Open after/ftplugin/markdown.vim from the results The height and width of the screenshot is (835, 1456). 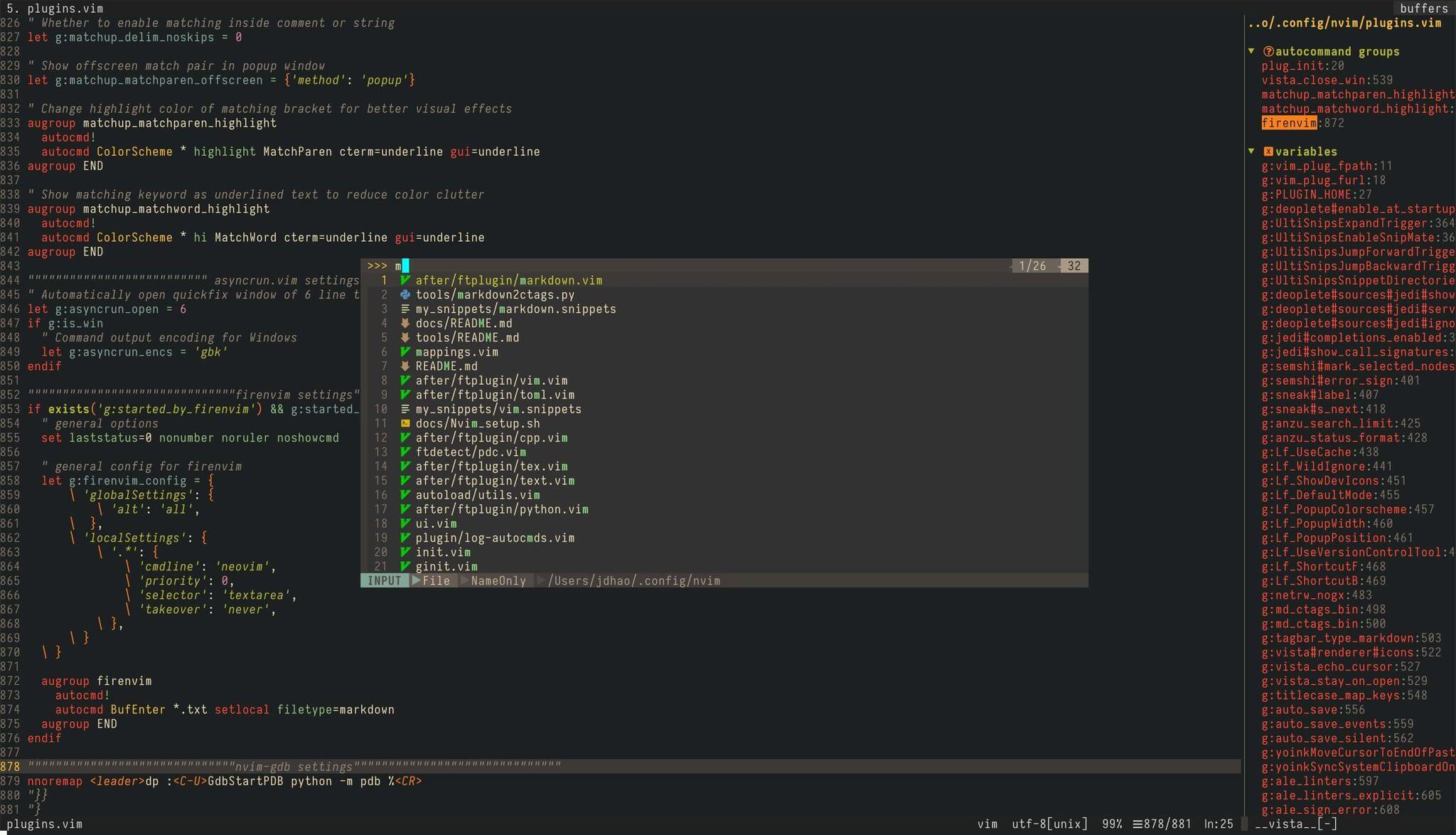tap(508, 280)
